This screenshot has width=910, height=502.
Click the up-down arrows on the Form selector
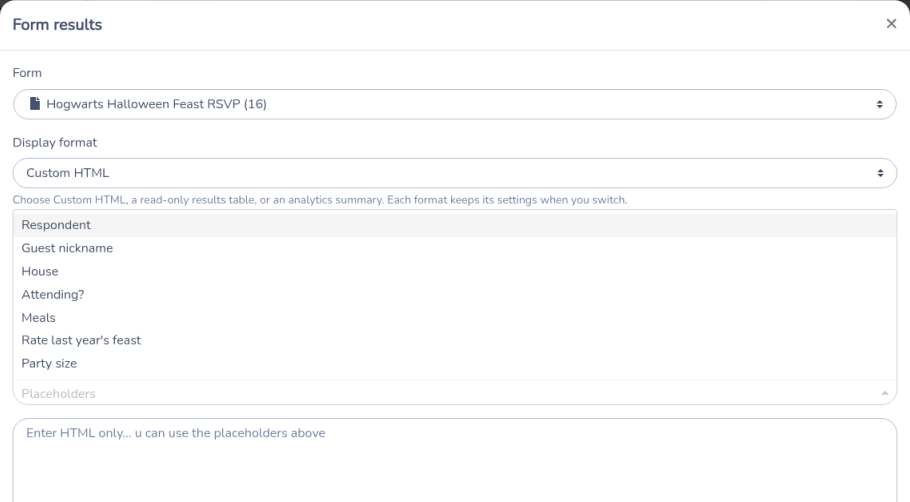tap(879, 104)
